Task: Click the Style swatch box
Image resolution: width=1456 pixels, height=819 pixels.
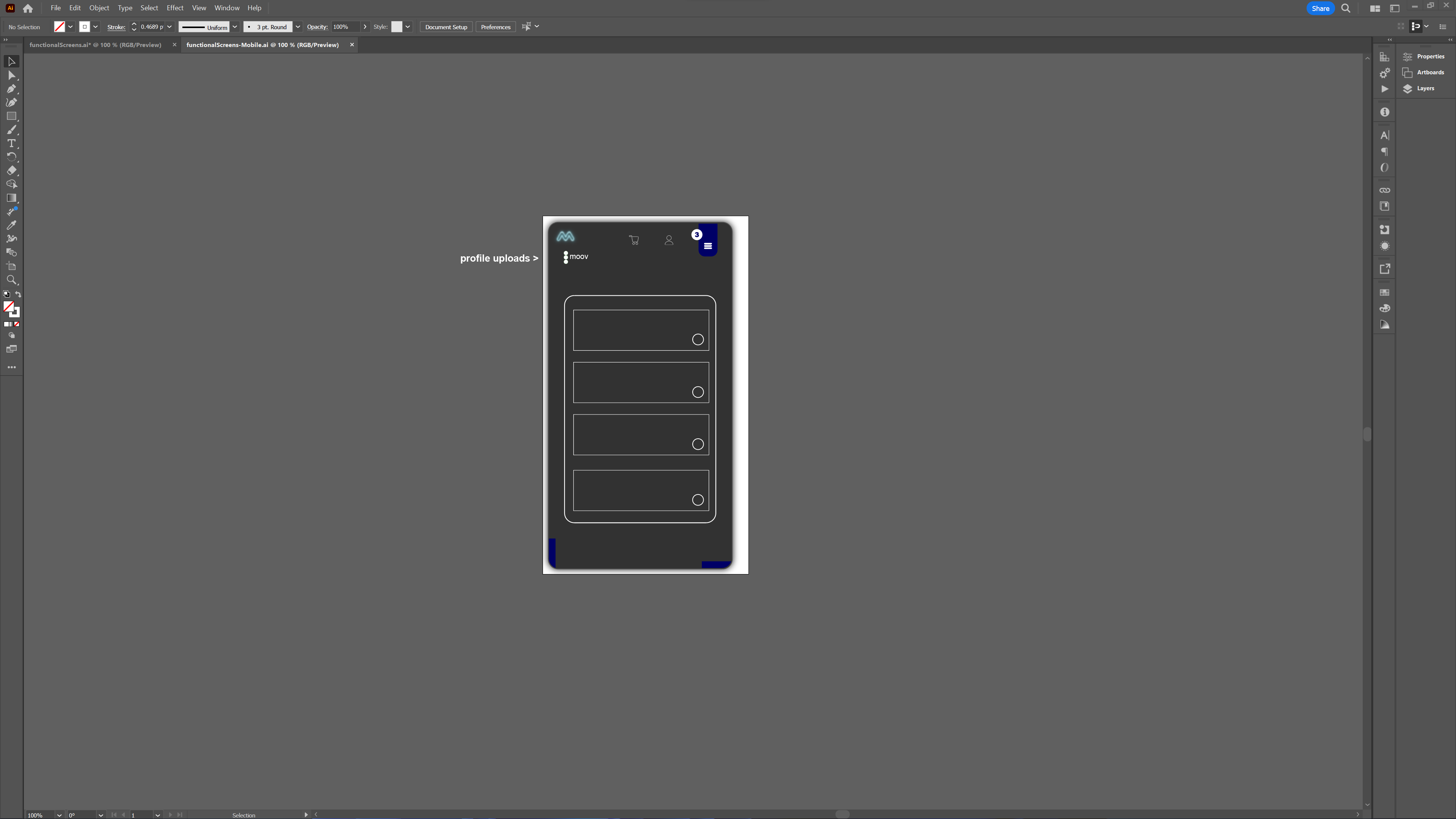Action: (397, 27)
